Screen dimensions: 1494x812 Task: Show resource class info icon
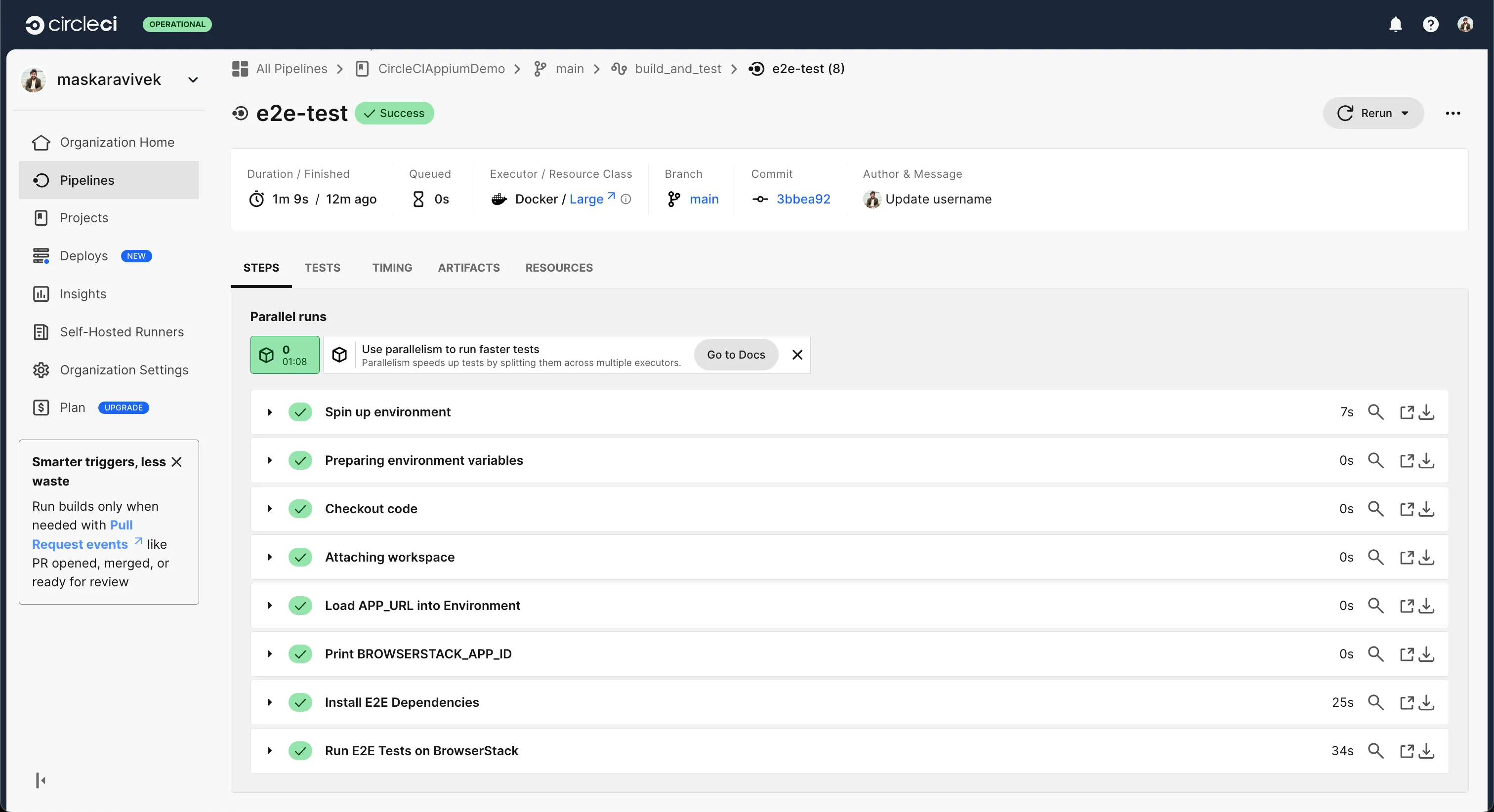[626, 199]
